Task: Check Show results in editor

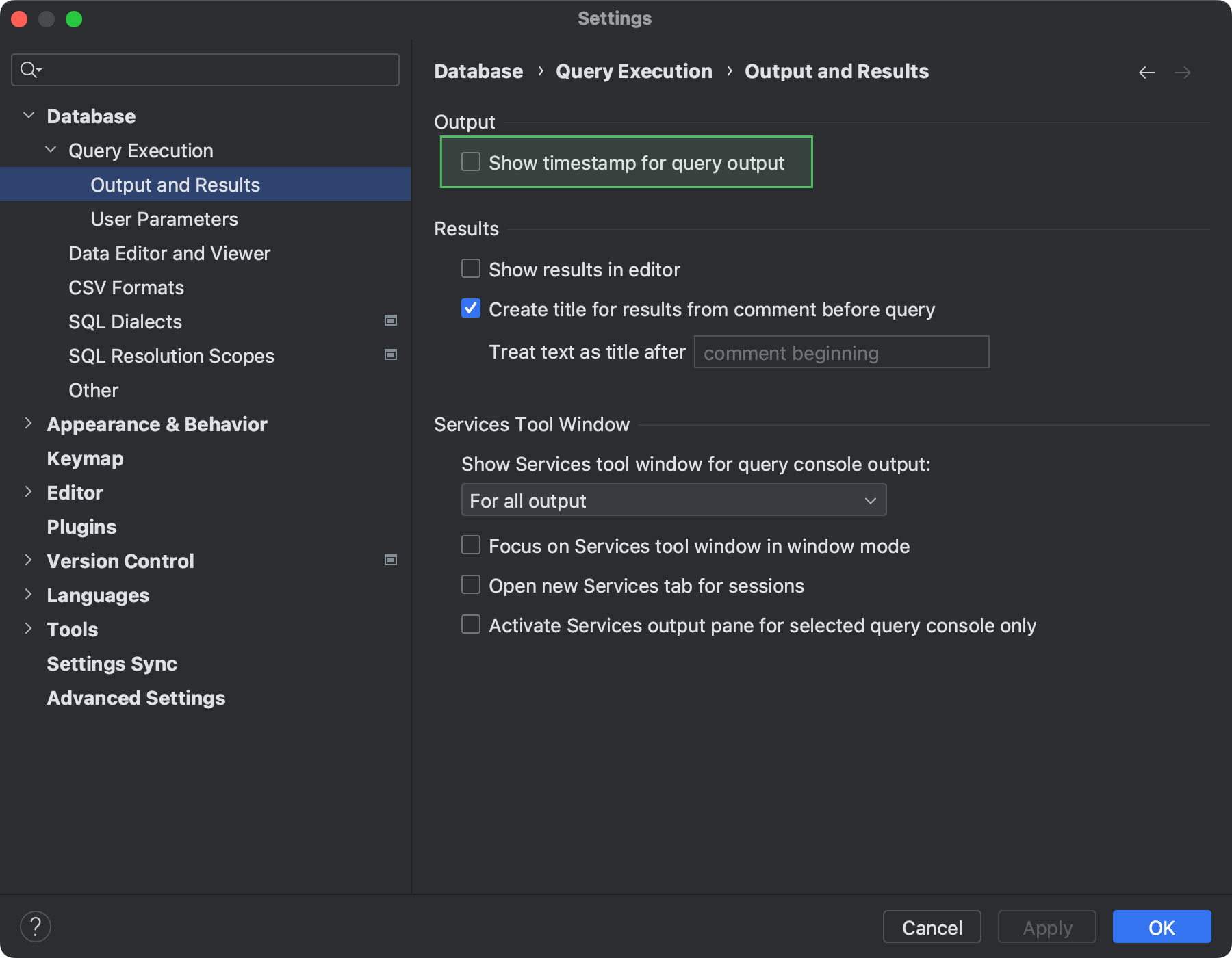Action: pos(470,269)
